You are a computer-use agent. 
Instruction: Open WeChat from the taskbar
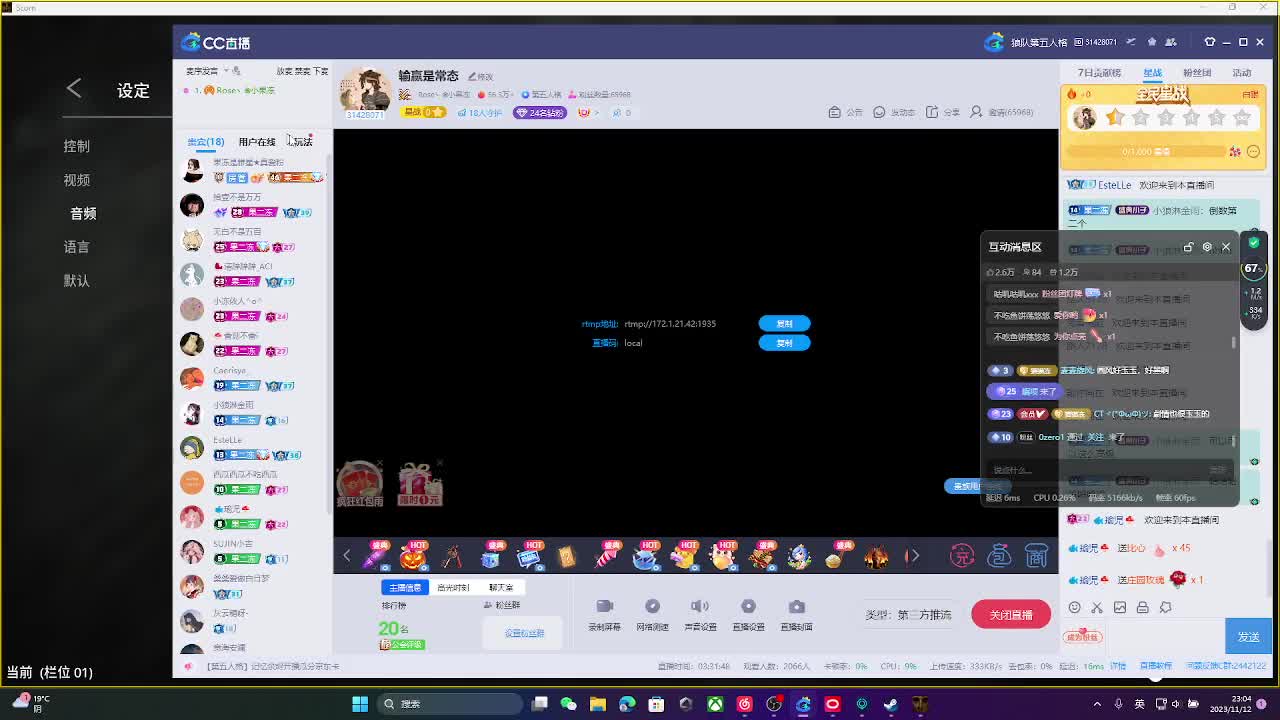569,704
